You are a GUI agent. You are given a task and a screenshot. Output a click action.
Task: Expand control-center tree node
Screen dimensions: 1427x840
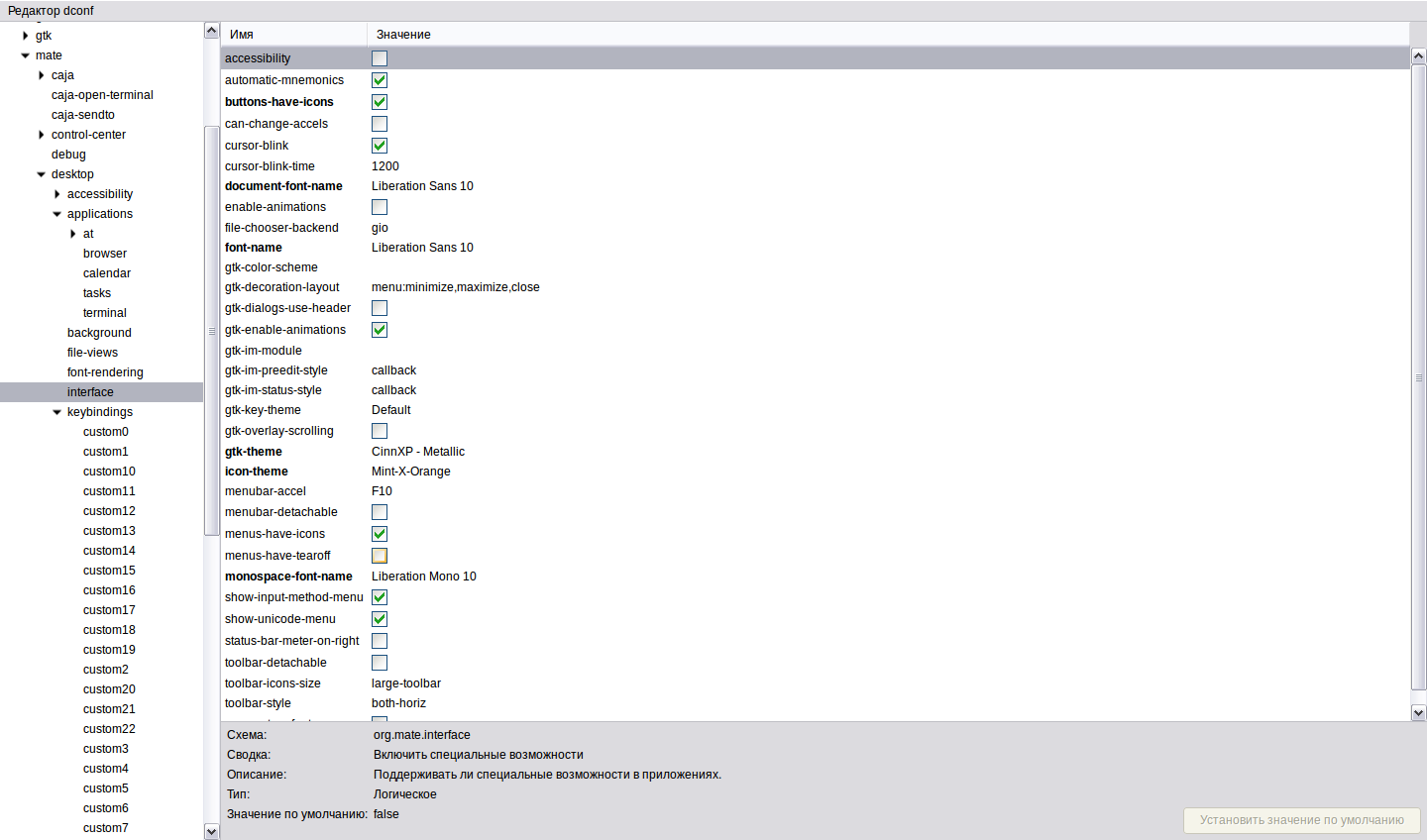(42, 135)
